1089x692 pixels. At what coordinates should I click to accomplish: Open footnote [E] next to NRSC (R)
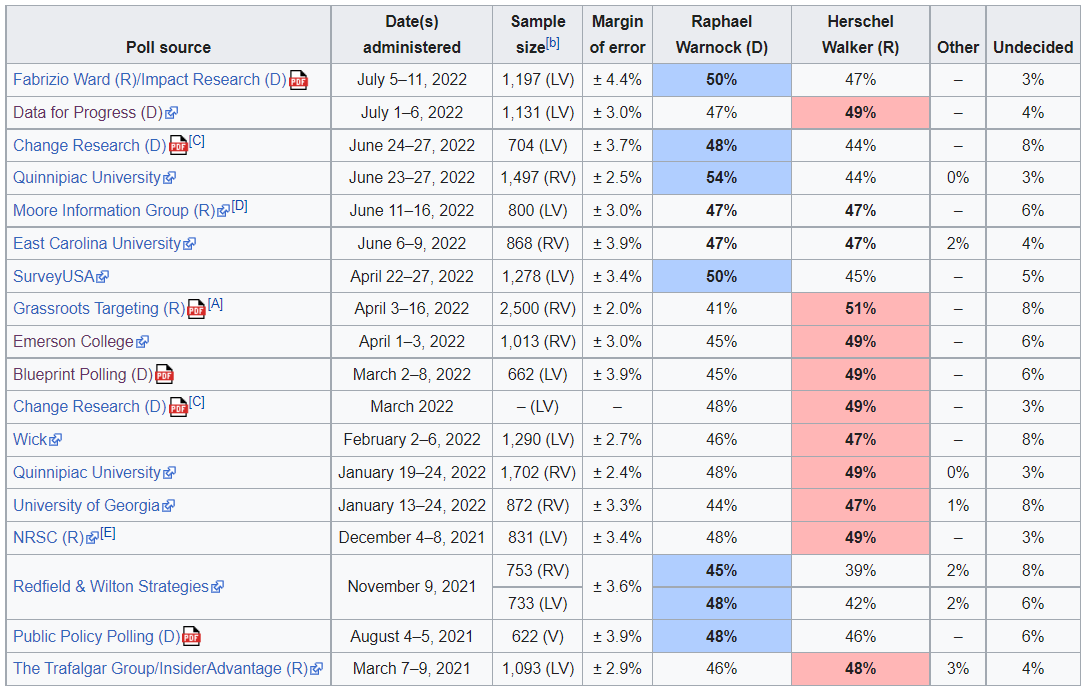pyautogui.click(x=108, y=533)
